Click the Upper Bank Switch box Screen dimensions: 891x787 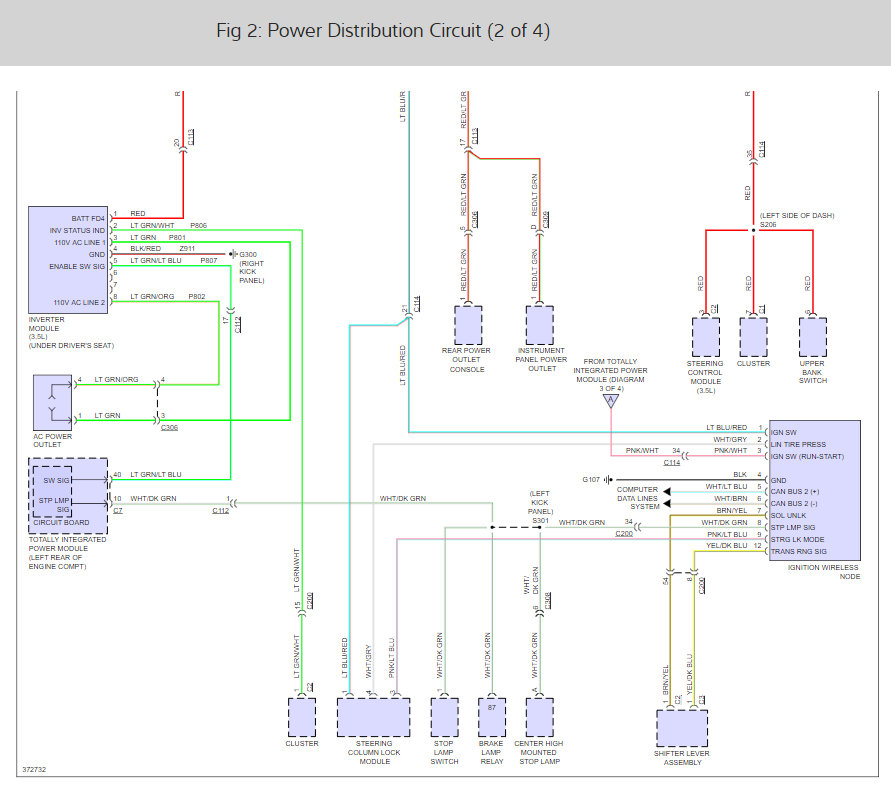(813, 337)
